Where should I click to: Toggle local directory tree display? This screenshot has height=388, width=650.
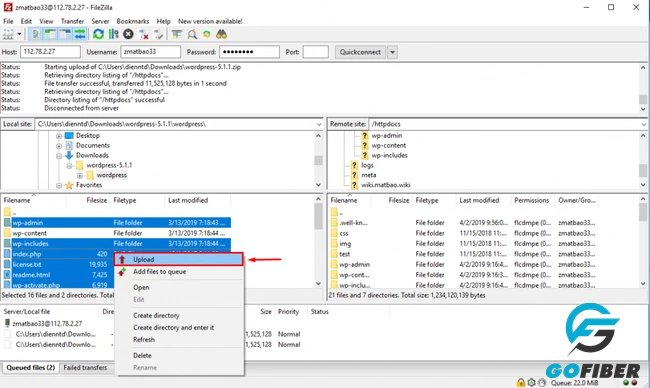coord(50,34)
